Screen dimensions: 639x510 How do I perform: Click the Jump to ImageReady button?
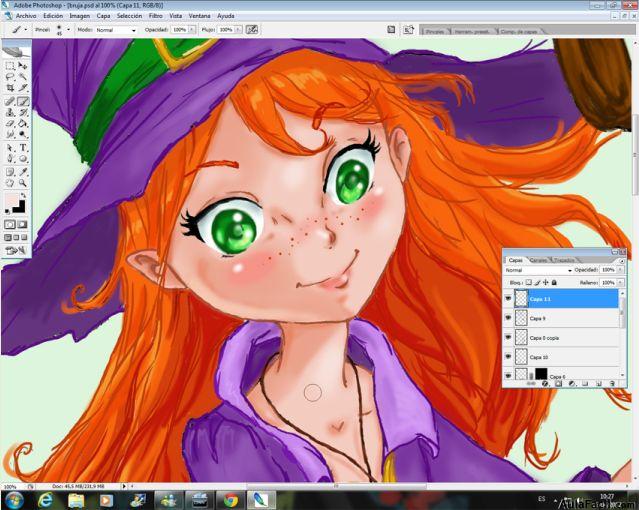pyautogui.click(x=16, y=250)
